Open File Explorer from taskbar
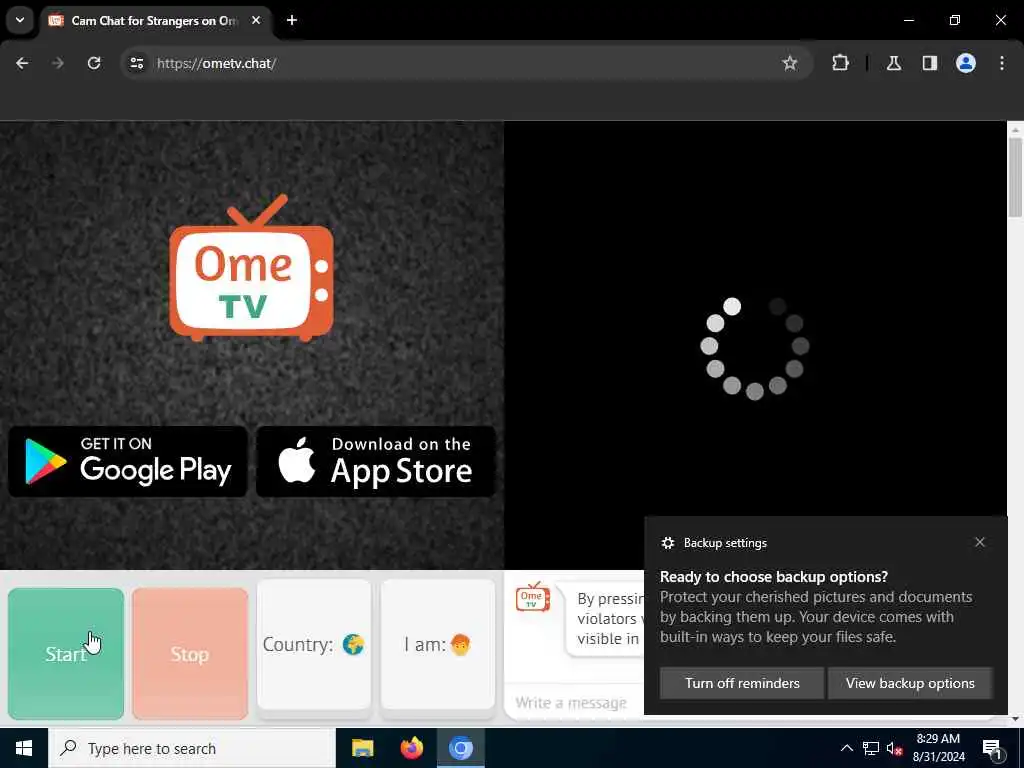The width and height of the screenshot is (1024, 768). [362, 748]
